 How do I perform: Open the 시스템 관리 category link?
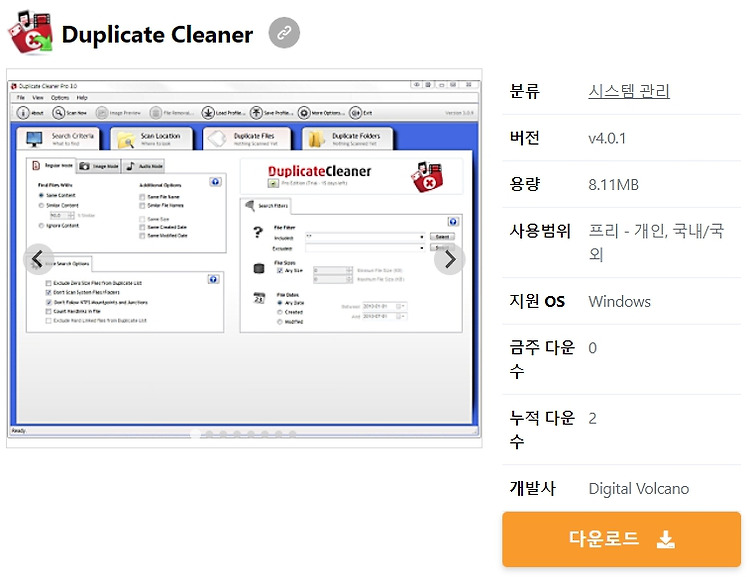point(629,91)
